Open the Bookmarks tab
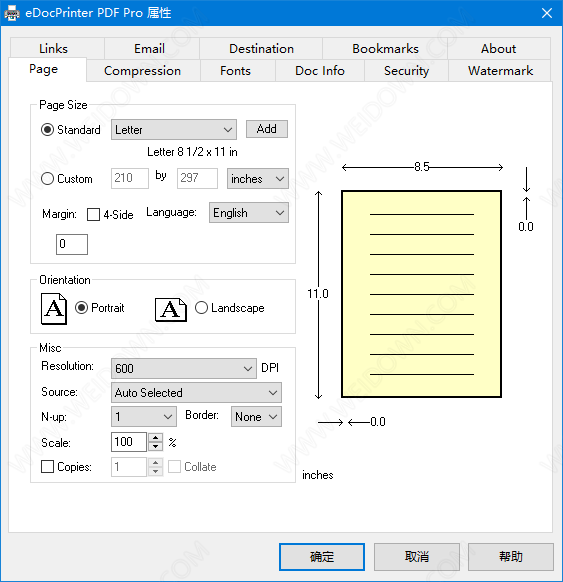This screenshot has height=582, width=563. pos(385,49)
